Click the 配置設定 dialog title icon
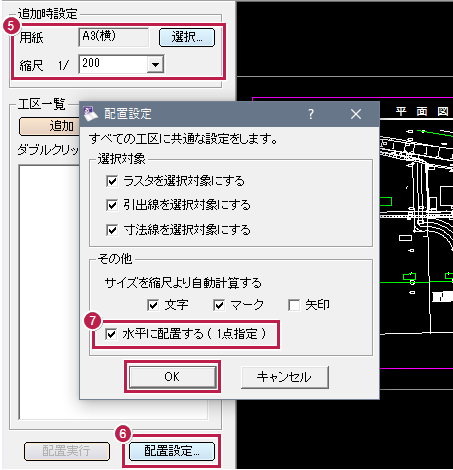The height and width of the screenshot is (470, 453). (x=90, y=114)
